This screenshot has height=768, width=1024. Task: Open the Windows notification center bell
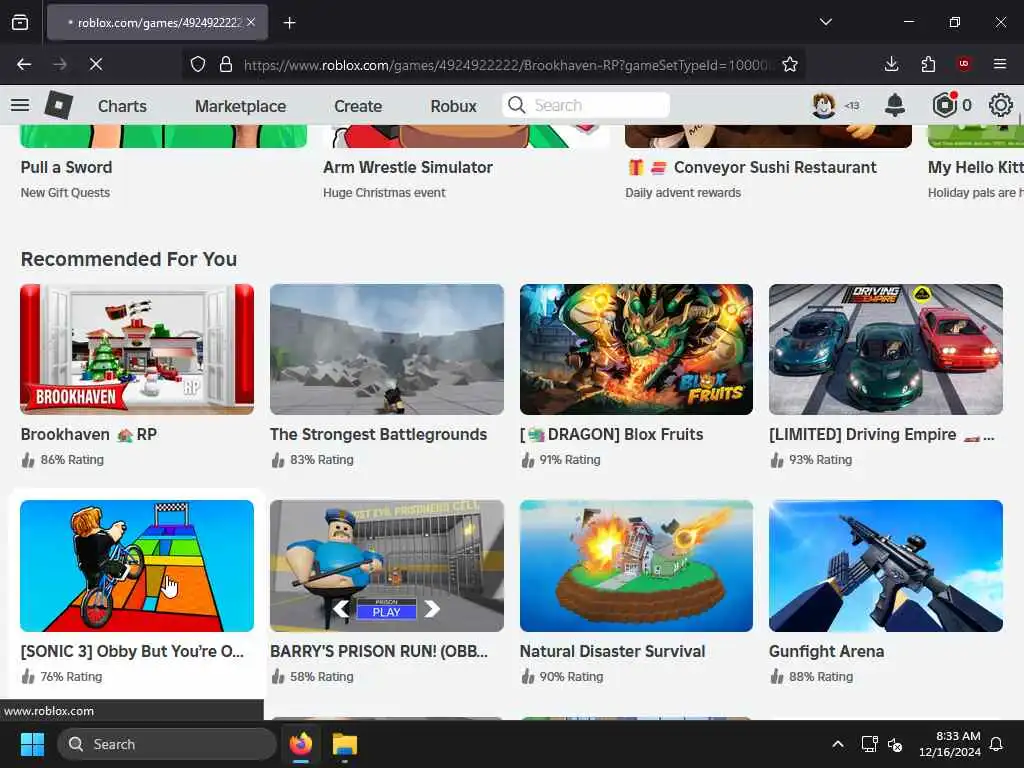[996, 744]
